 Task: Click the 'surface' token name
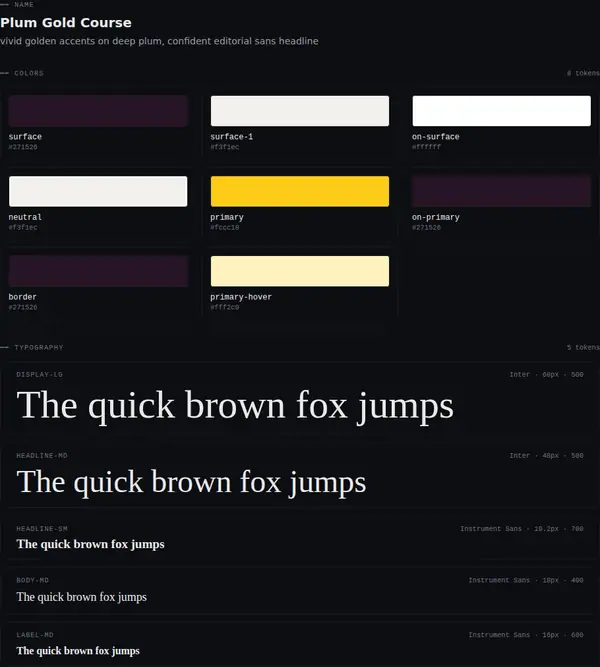(x=25, y=137)
